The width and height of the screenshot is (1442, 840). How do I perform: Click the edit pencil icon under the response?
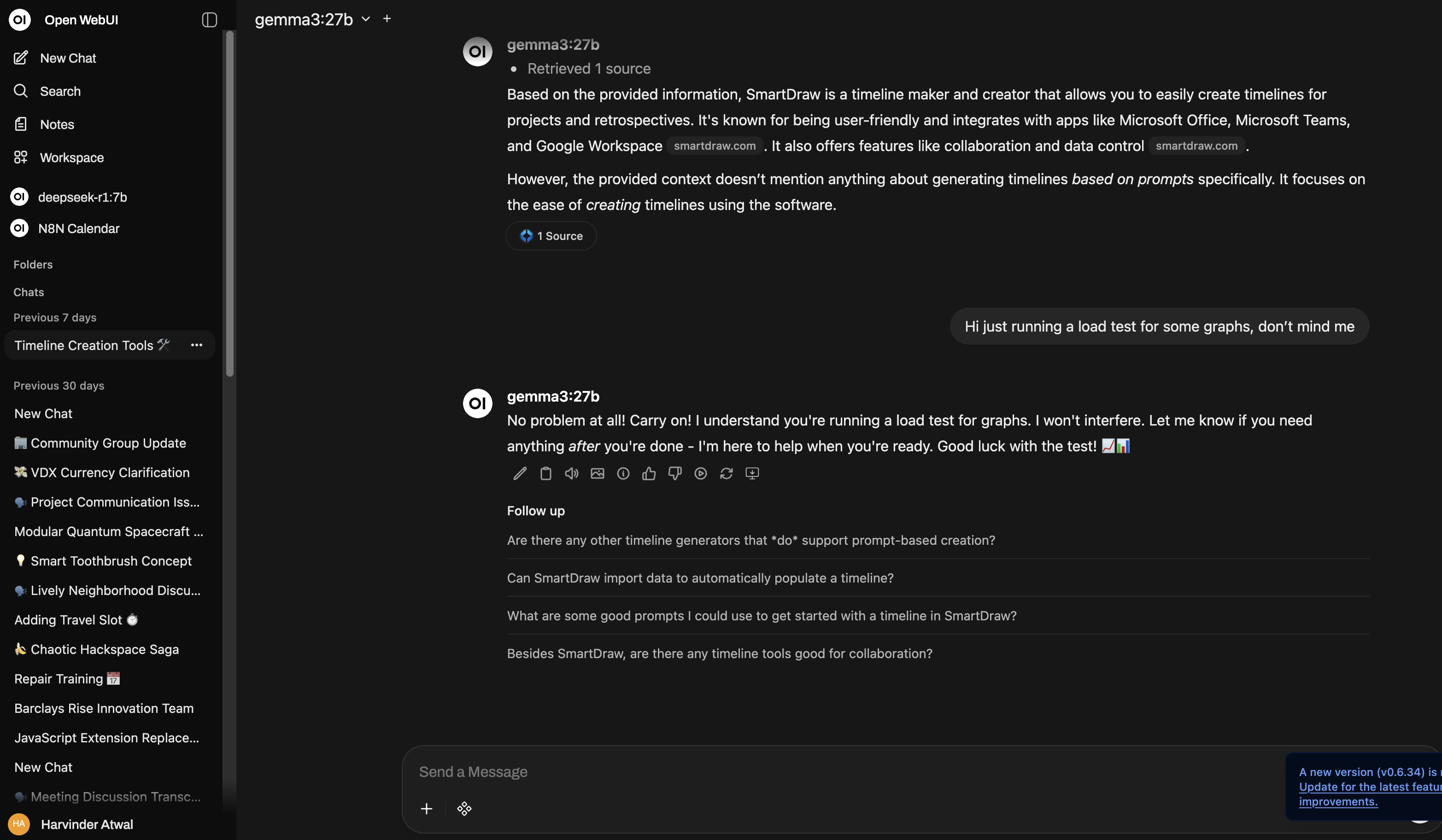coord(520,473)
